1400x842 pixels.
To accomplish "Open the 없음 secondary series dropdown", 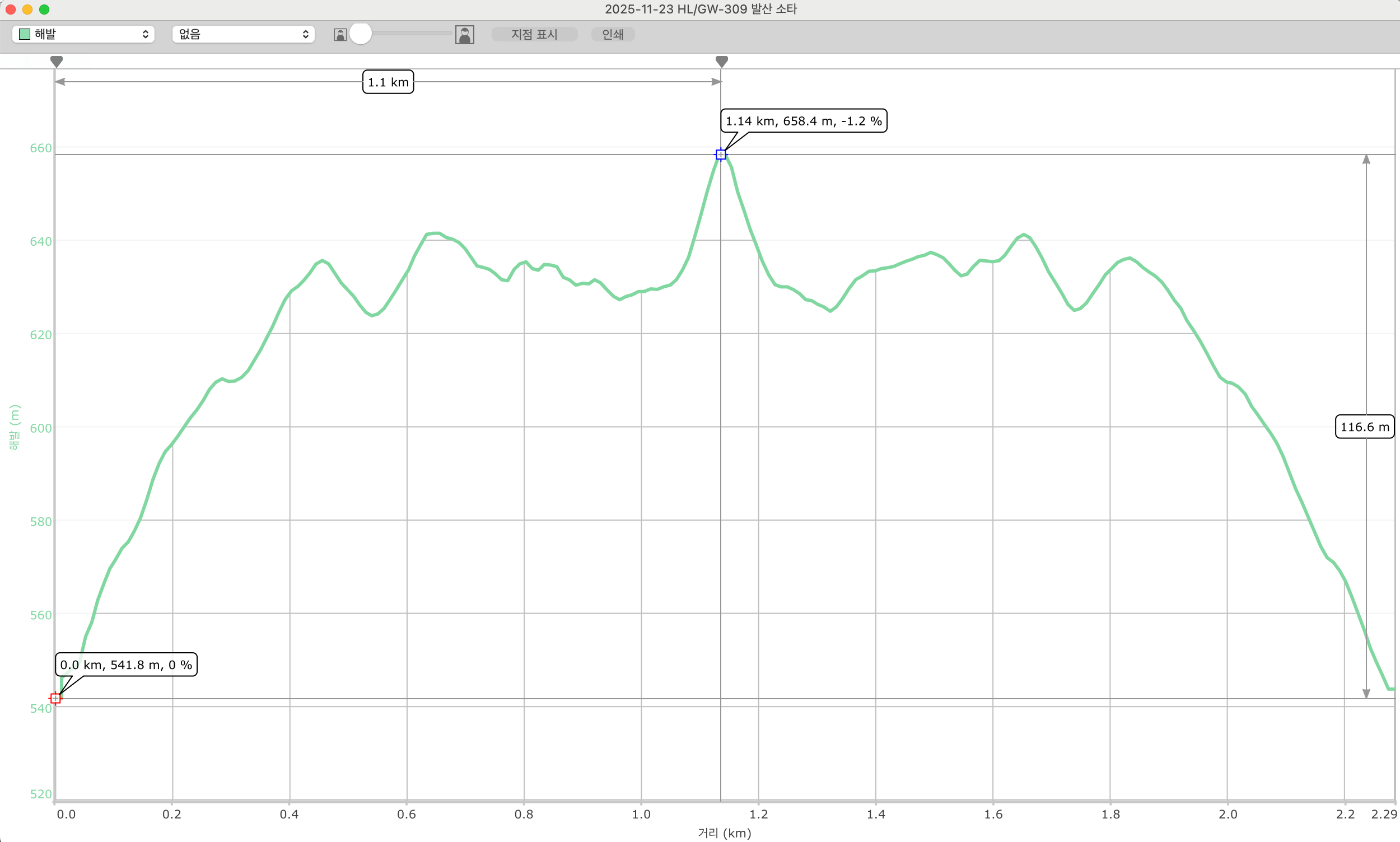I will (243, 34).
